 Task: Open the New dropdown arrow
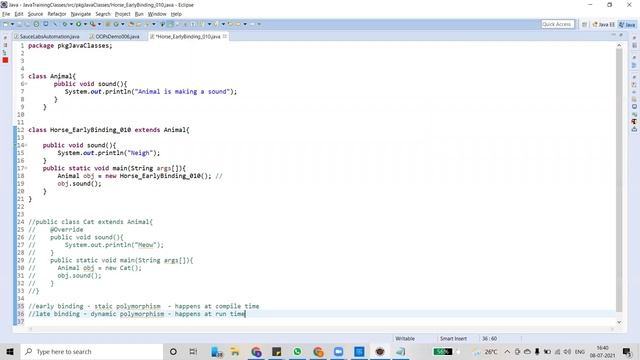click(12, 24)
